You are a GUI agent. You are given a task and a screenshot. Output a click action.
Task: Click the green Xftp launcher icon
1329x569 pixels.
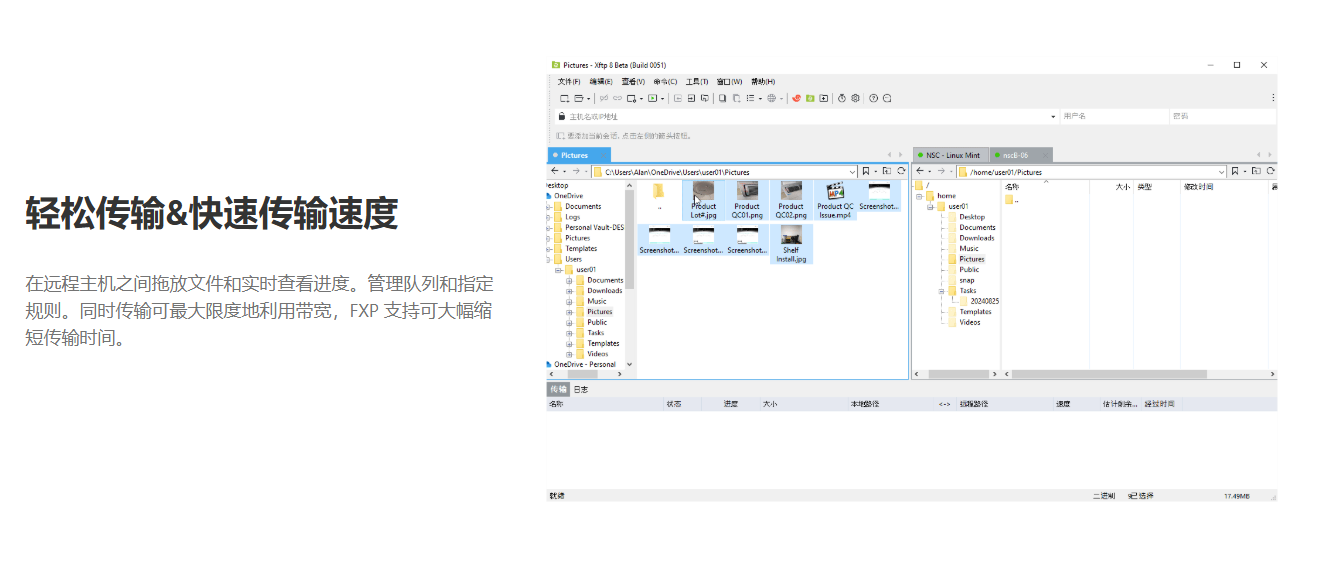pyautogui.click(x=810, y=98)
